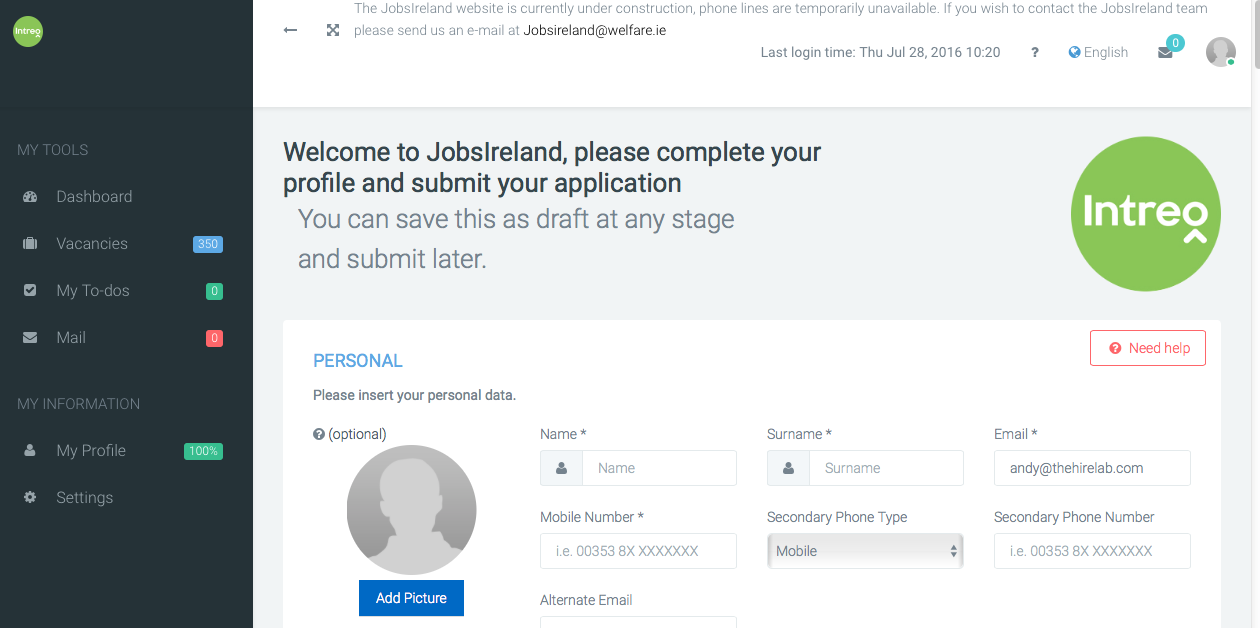Open help via question mark icon
This screenshot has width=1260, height=628.
[1035, 53]
